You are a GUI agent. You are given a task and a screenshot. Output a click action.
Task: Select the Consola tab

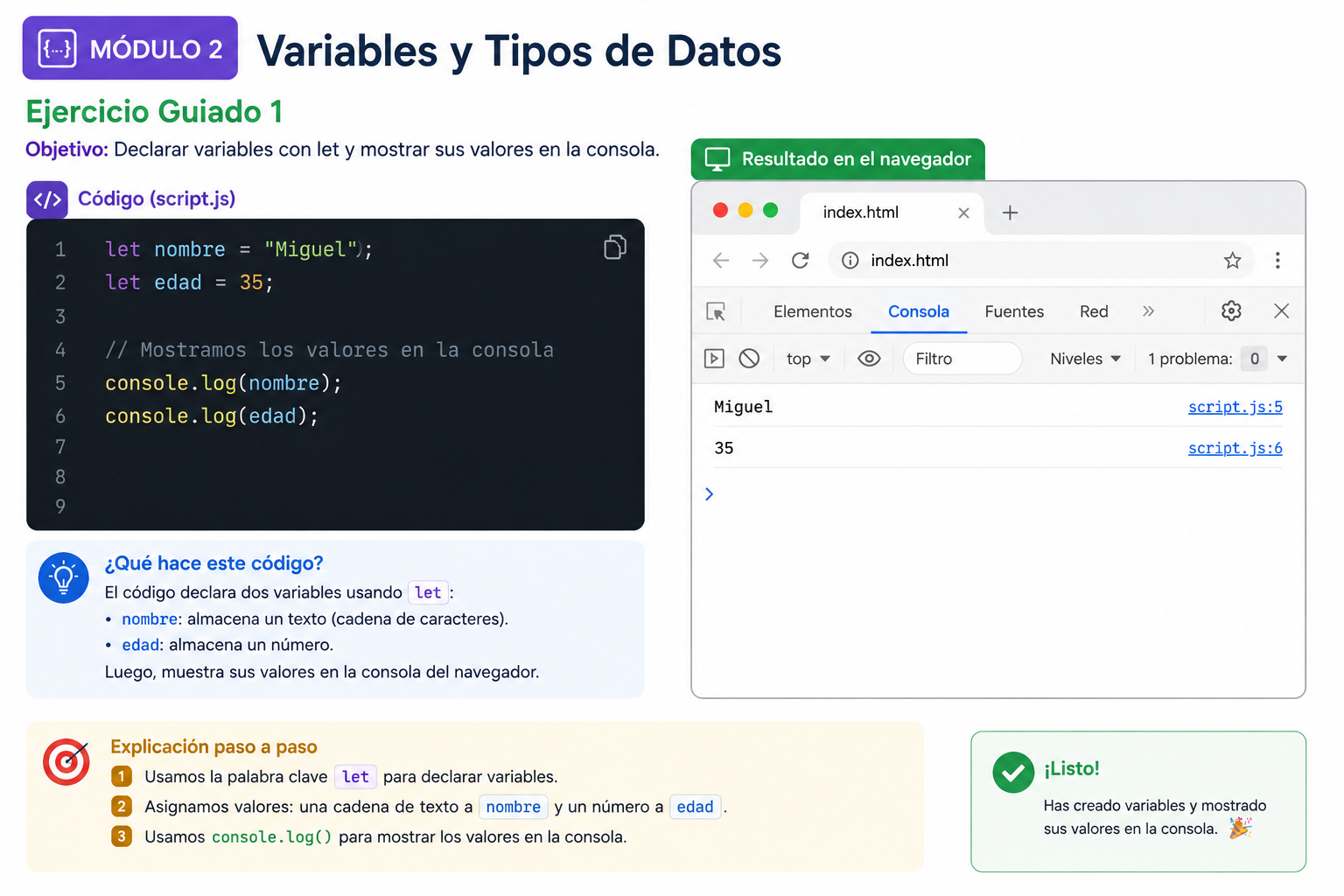(919, 311)
